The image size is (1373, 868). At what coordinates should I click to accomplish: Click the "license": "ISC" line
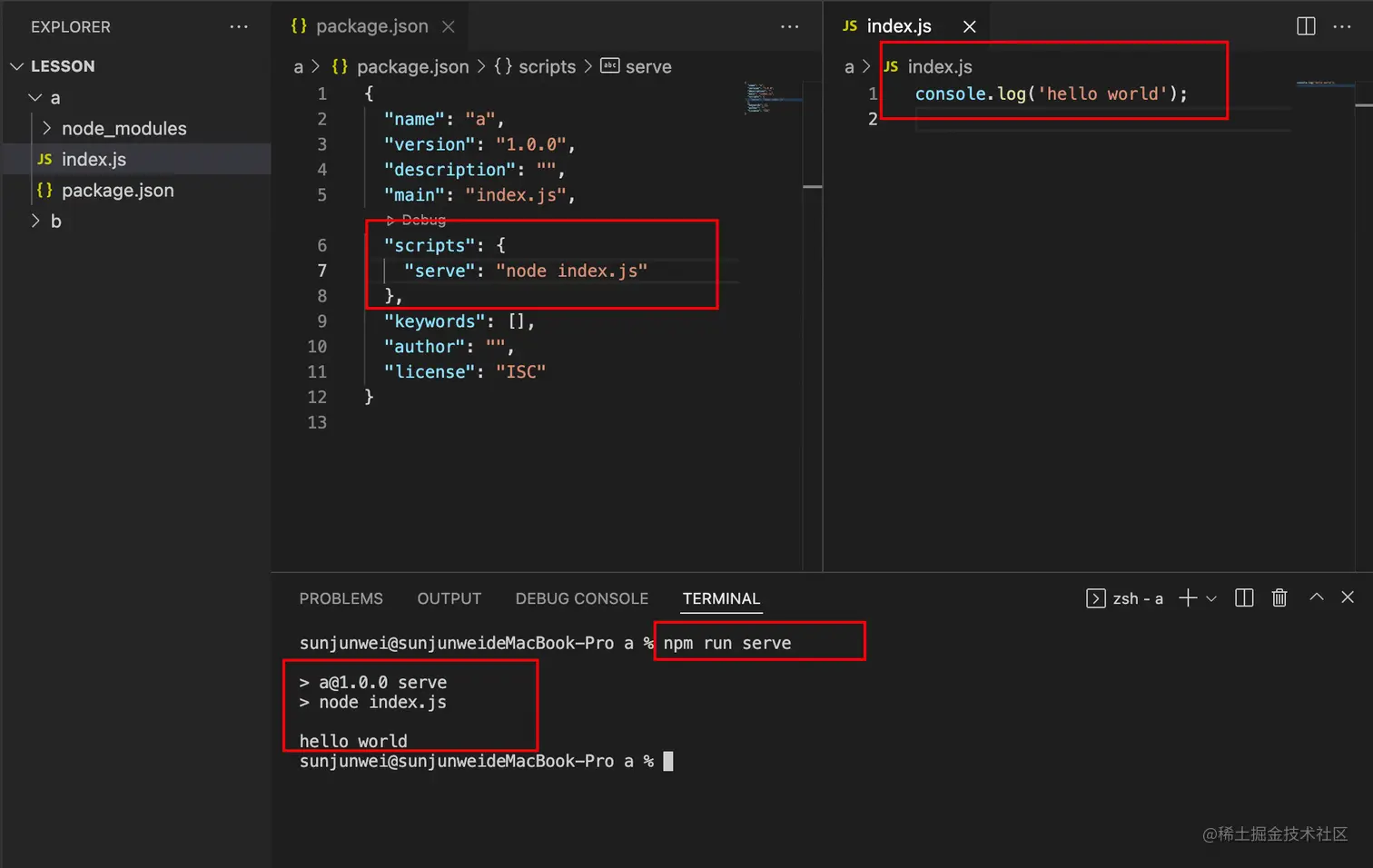tap(465, 371)
